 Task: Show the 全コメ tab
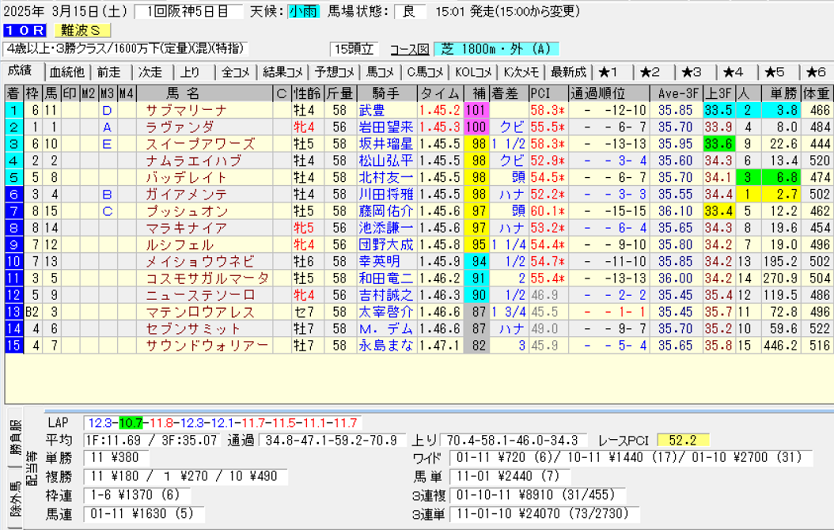tap(235, 72)
